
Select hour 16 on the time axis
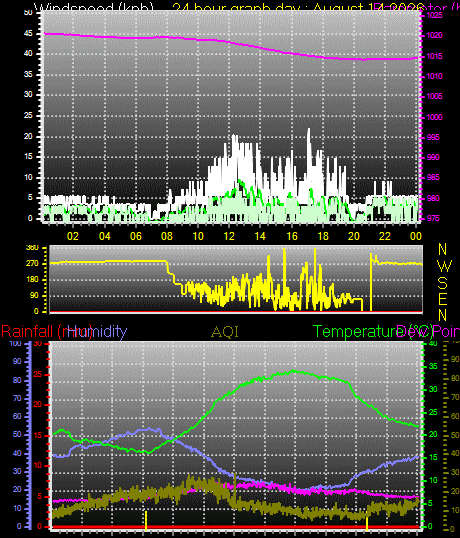coord(292,236)
